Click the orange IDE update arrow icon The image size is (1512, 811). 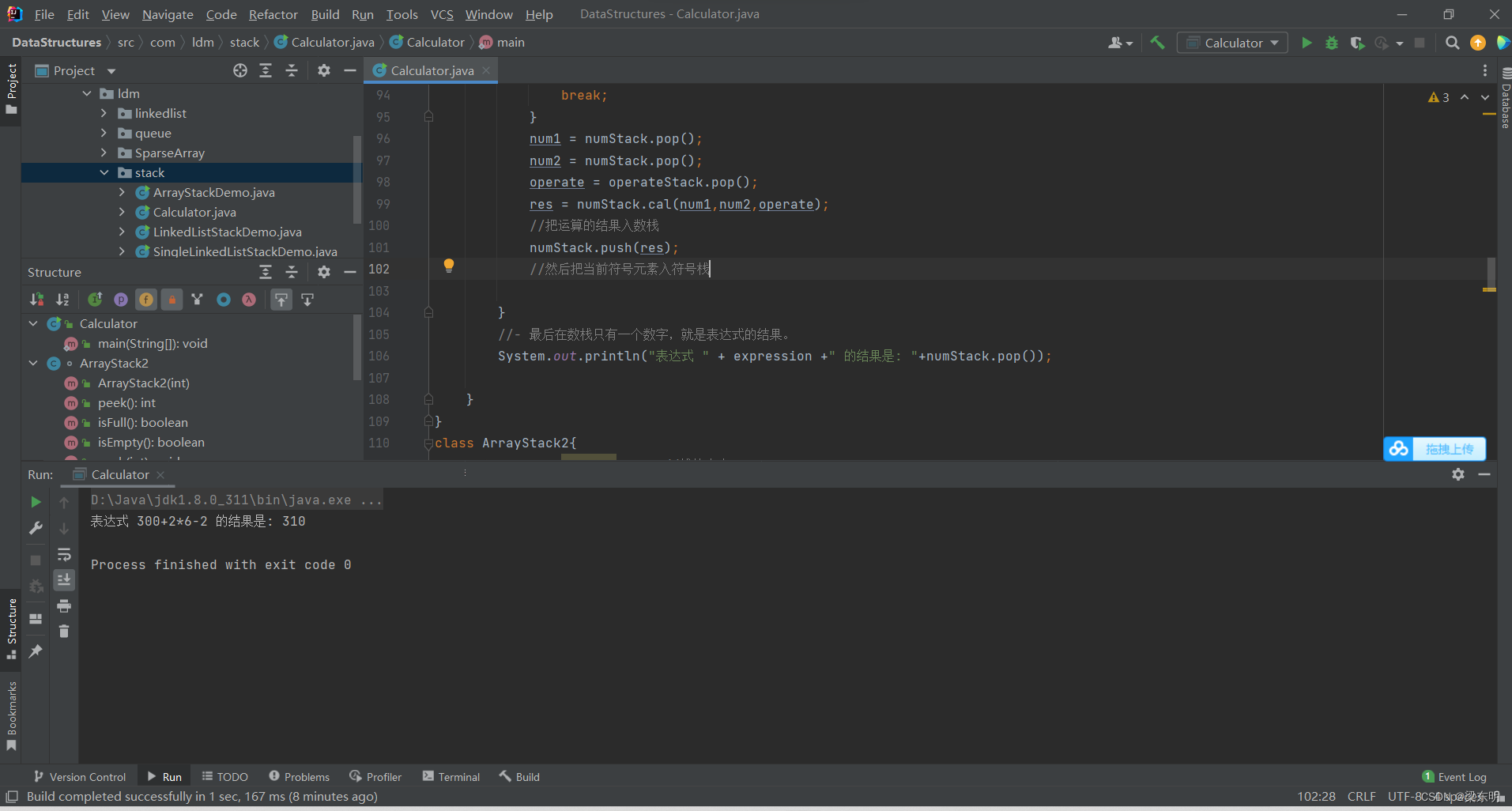coord(1477,43)
